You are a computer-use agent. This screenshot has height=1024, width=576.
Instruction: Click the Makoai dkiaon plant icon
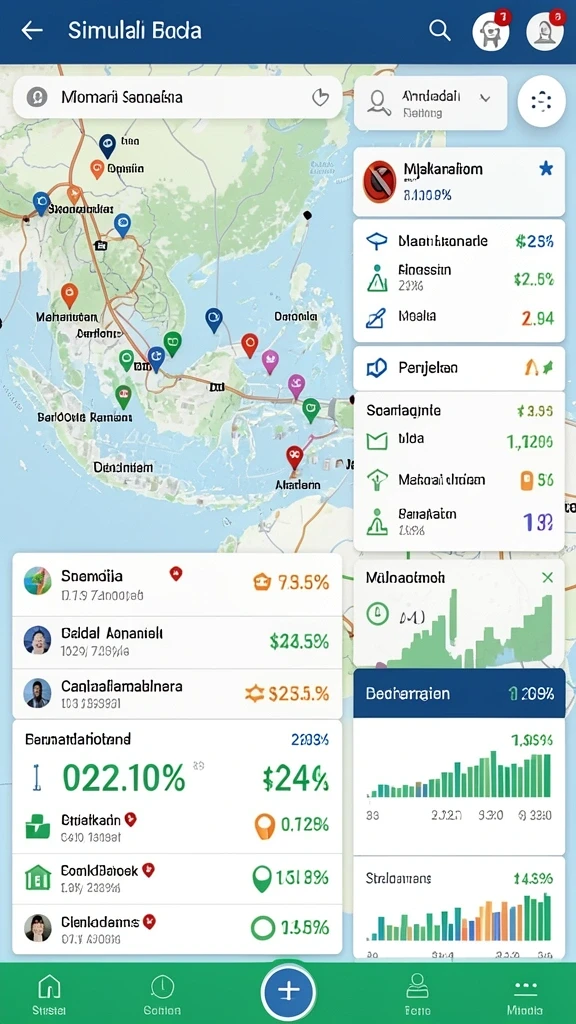pos(377,480)
